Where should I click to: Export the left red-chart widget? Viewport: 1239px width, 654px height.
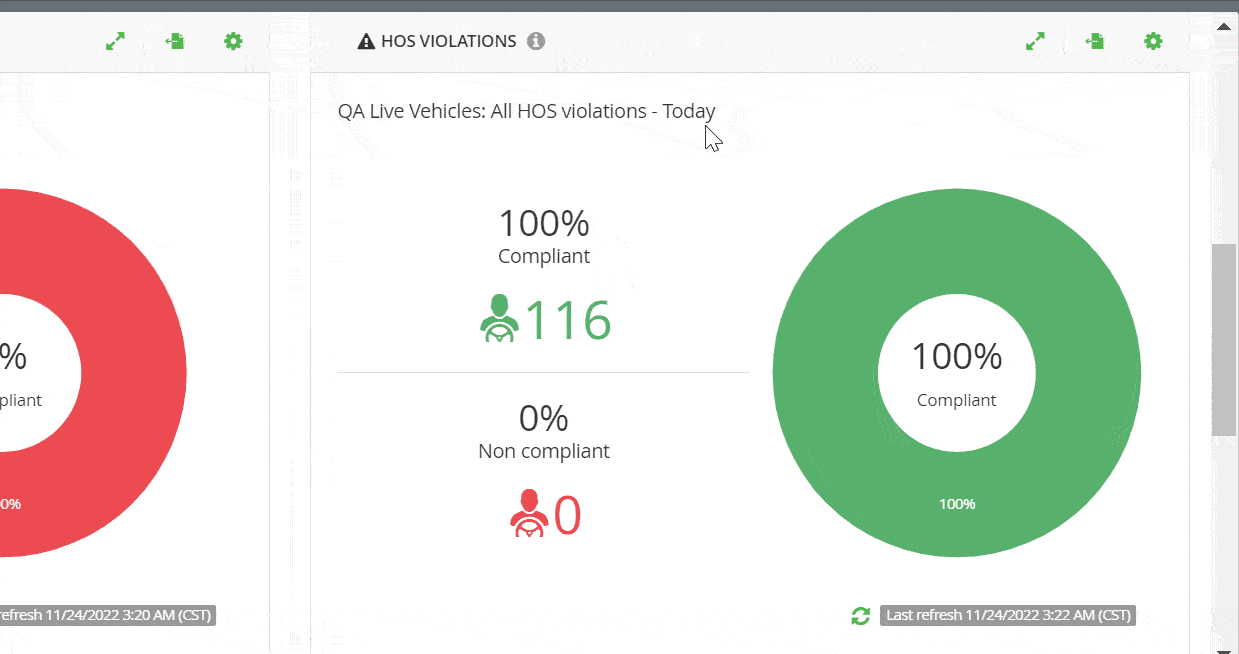click(174, 41)
